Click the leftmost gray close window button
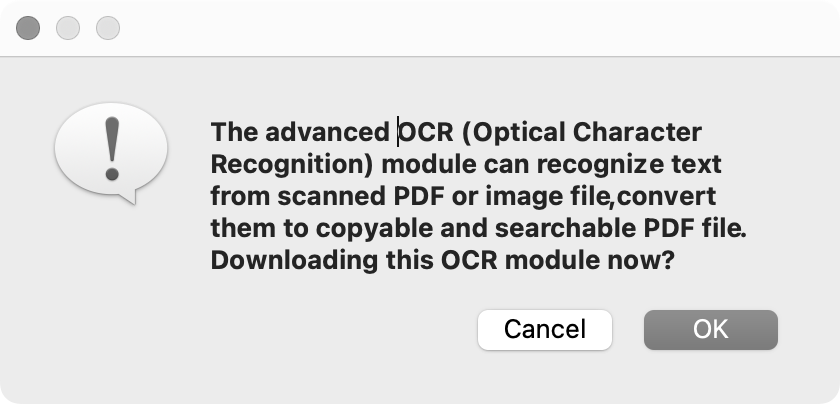 tap(29, 28)
